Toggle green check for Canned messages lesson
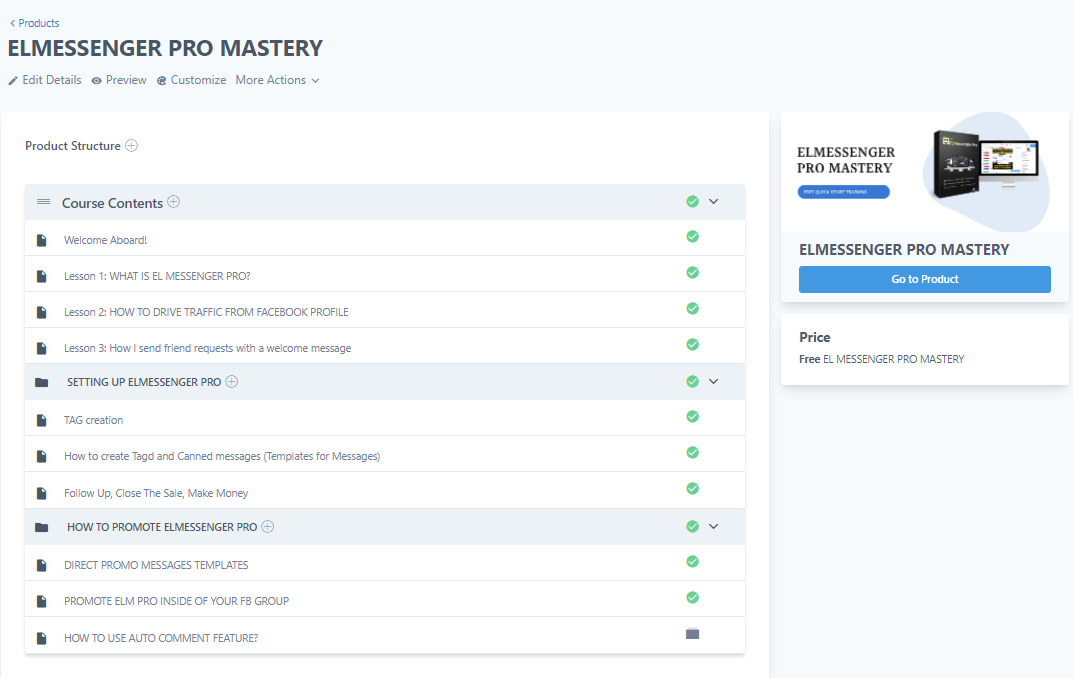This screenshot has width=1073, height=678. pos(693,452)
